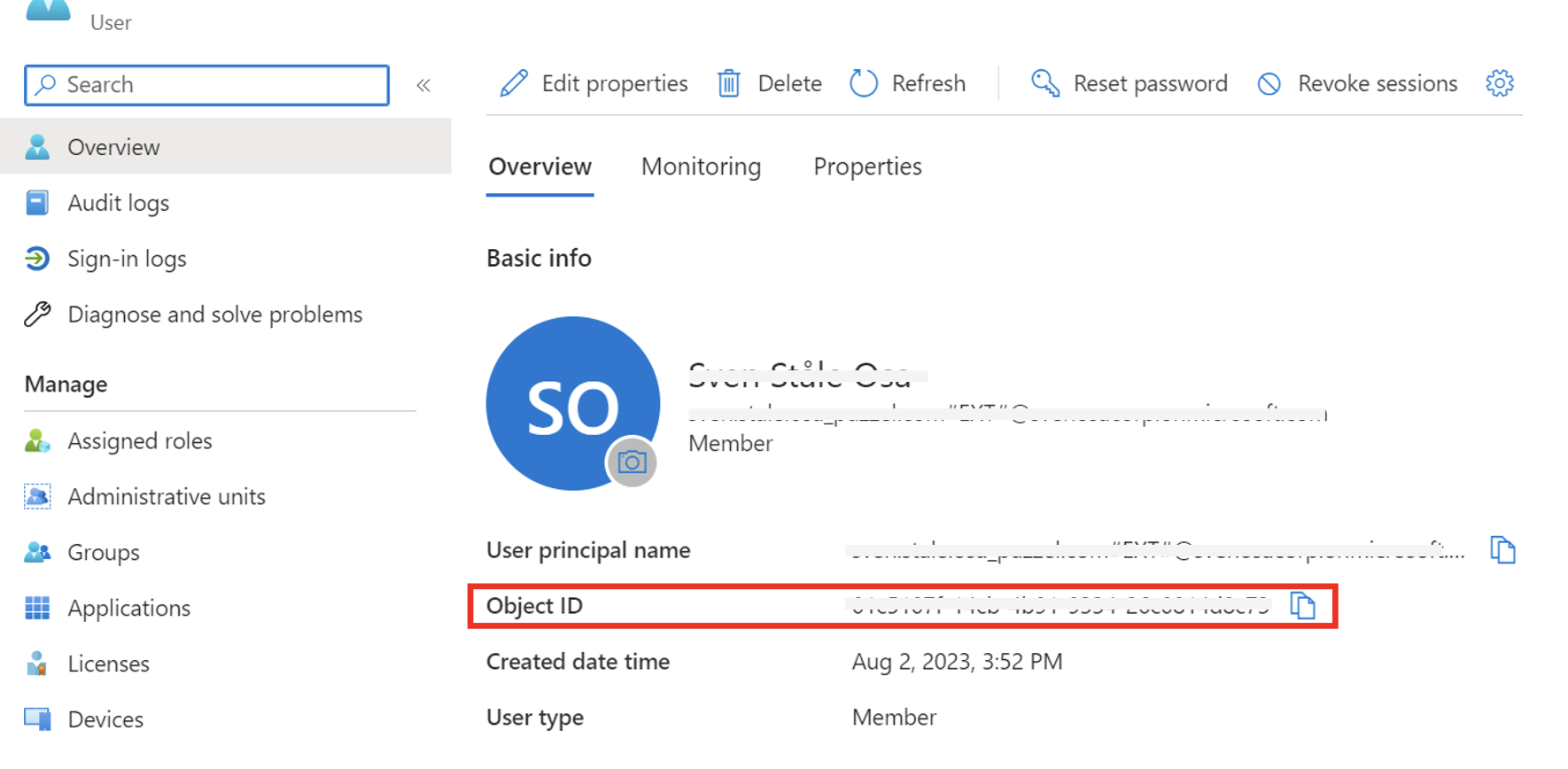Click the Edit properties pencil icon

514,83
